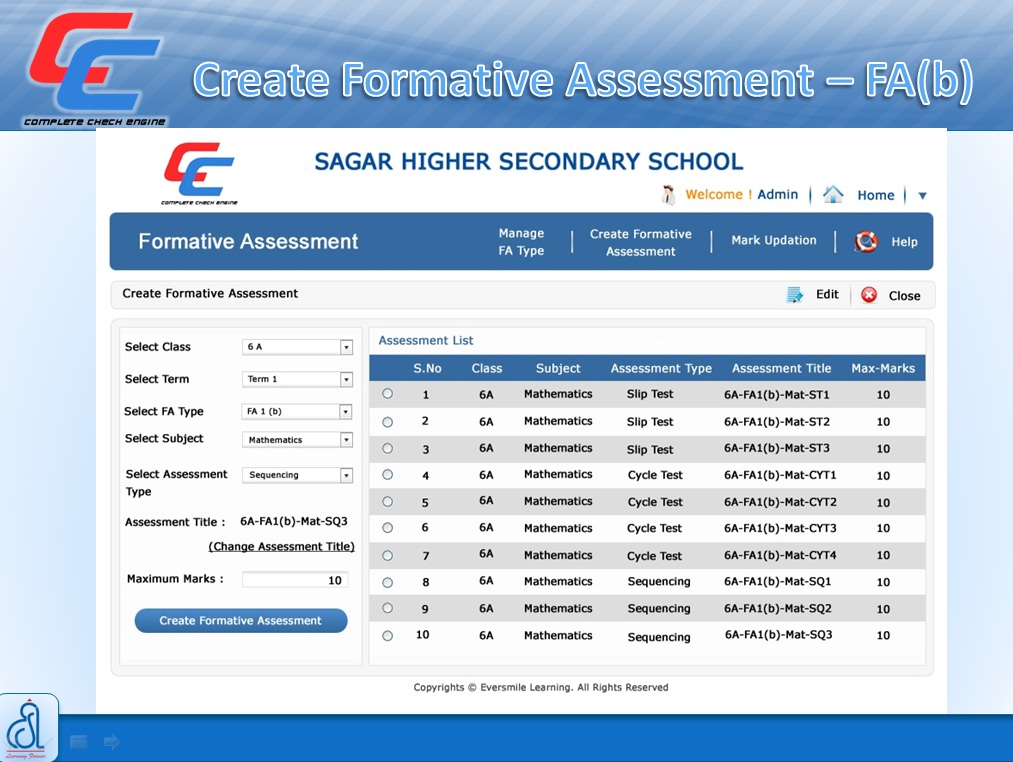
Task: Select radio button for Sequencing SQ2
Action: pyautogui.click(x=388, y=608)
